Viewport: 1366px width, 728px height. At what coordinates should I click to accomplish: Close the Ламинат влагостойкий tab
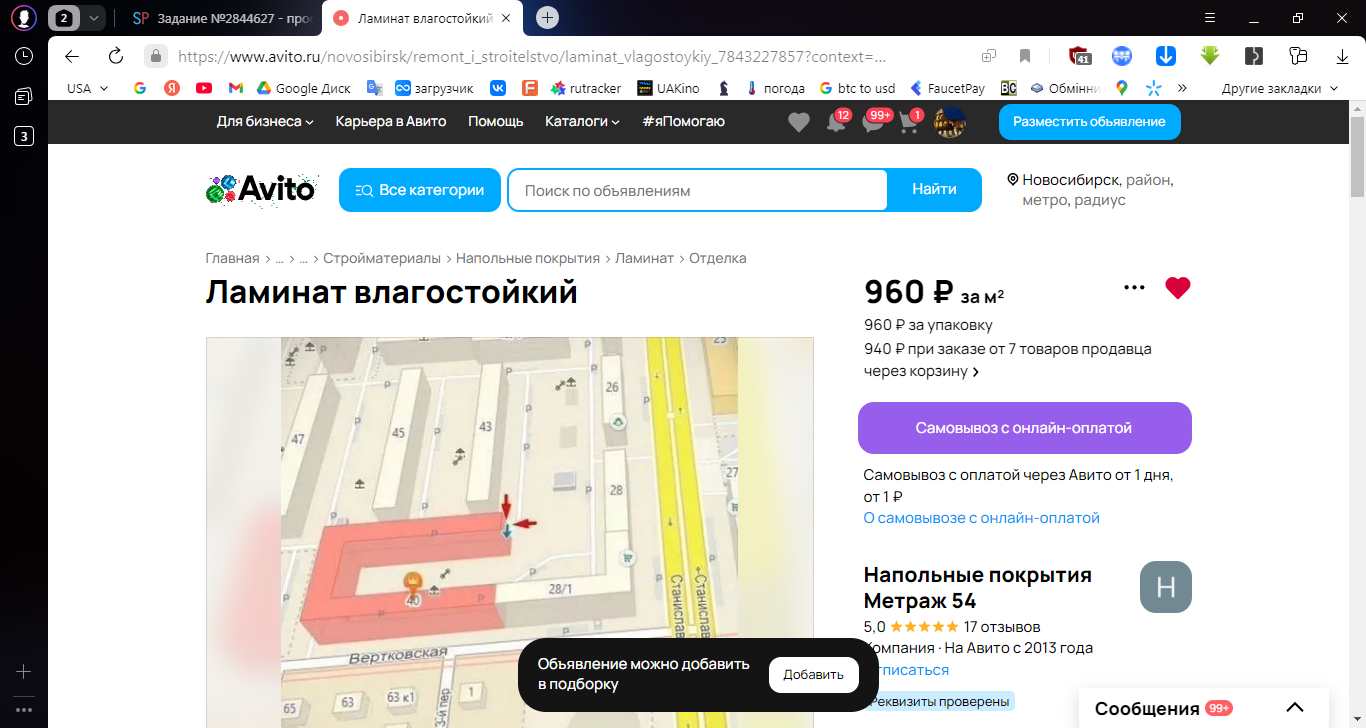(x=506, y=17)
